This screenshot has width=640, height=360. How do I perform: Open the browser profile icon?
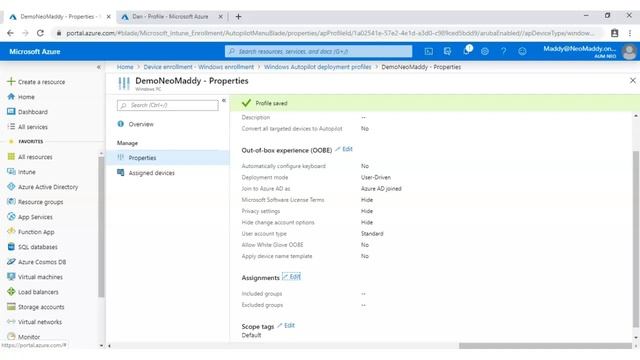coord(614,33)
